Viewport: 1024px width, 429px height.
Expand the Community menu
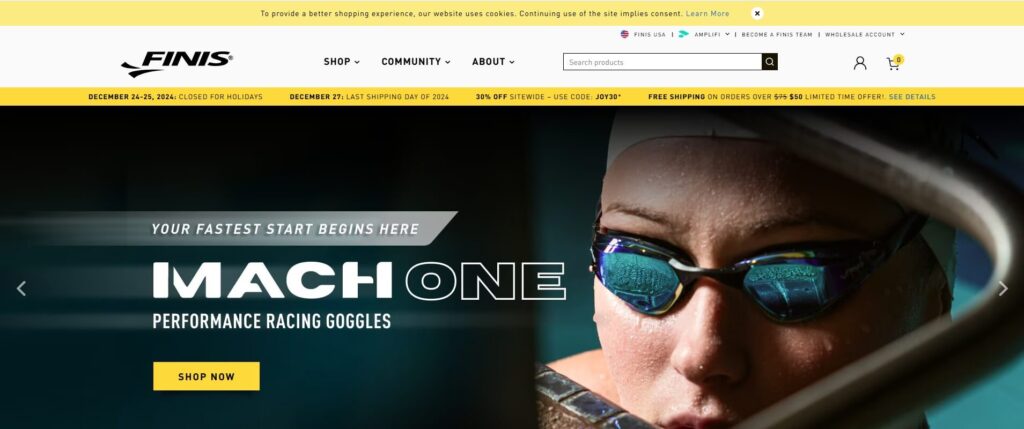pyautogui.click(x=415, y=61)
